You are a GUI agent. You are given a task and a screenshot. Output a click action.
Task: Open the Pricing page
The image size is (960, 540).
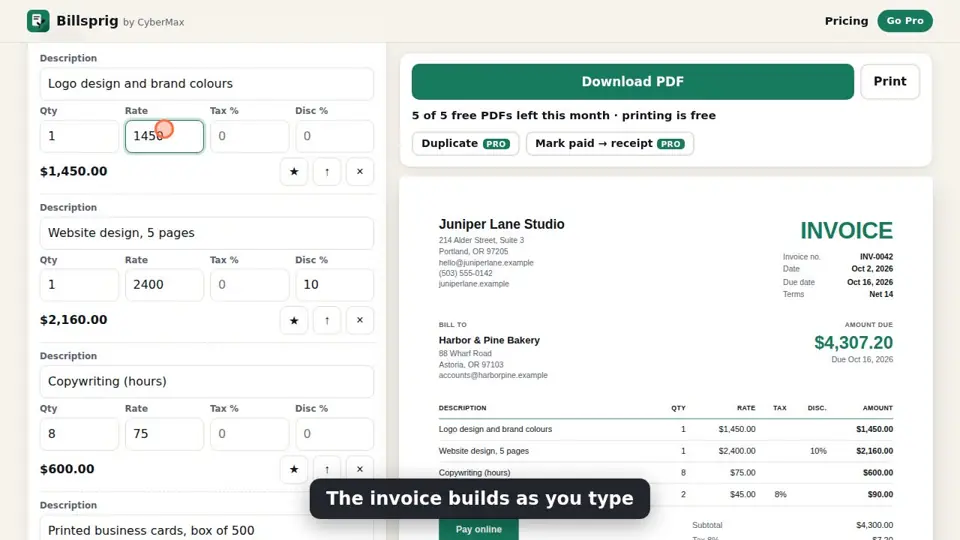coord(846,21)
